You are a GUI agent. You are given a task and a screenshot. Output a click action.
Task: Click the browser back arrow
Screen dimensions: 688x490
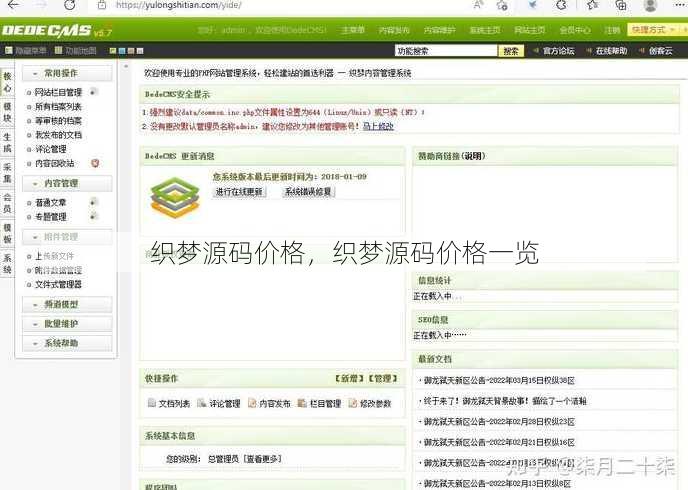pyautogui.click(x=13, y=5)
